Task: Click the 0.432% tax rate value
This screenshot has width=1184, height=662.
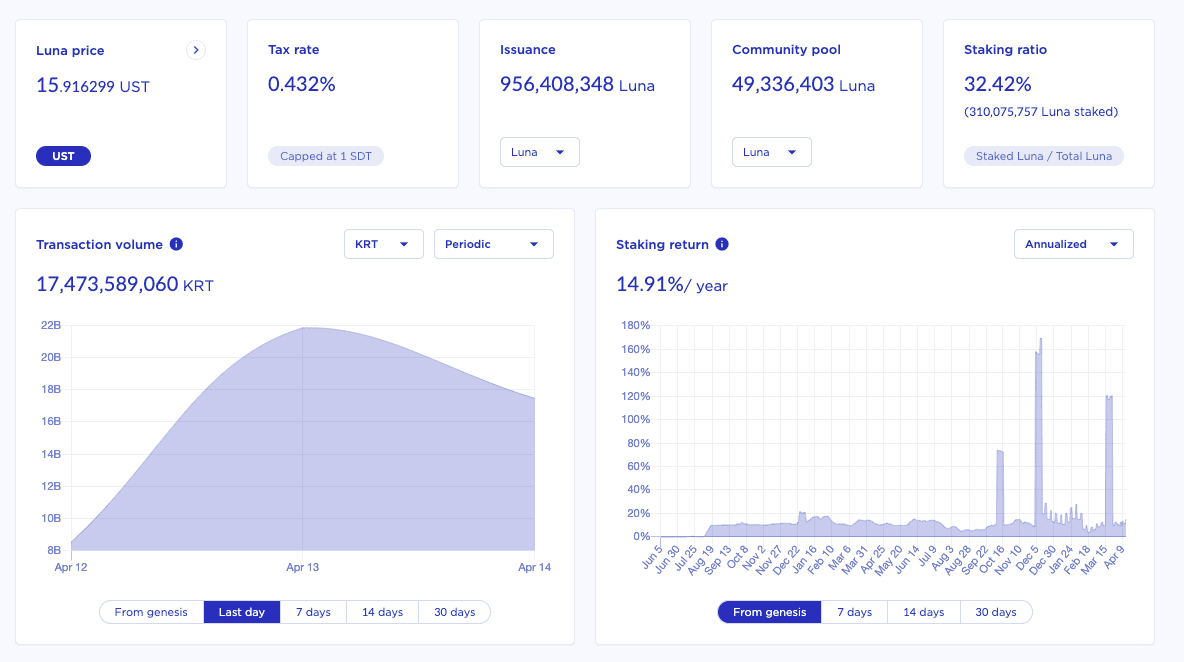Action: click(301, 84)
